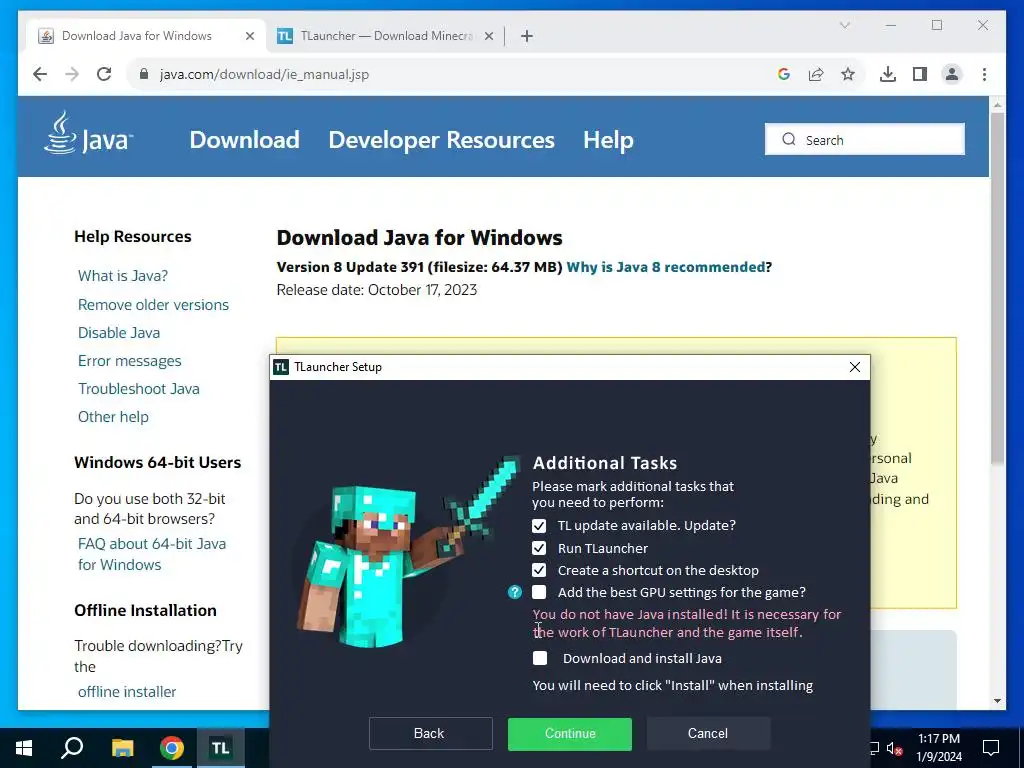
Task: Open File Explorer from taskbar
Action: [122, 748]
